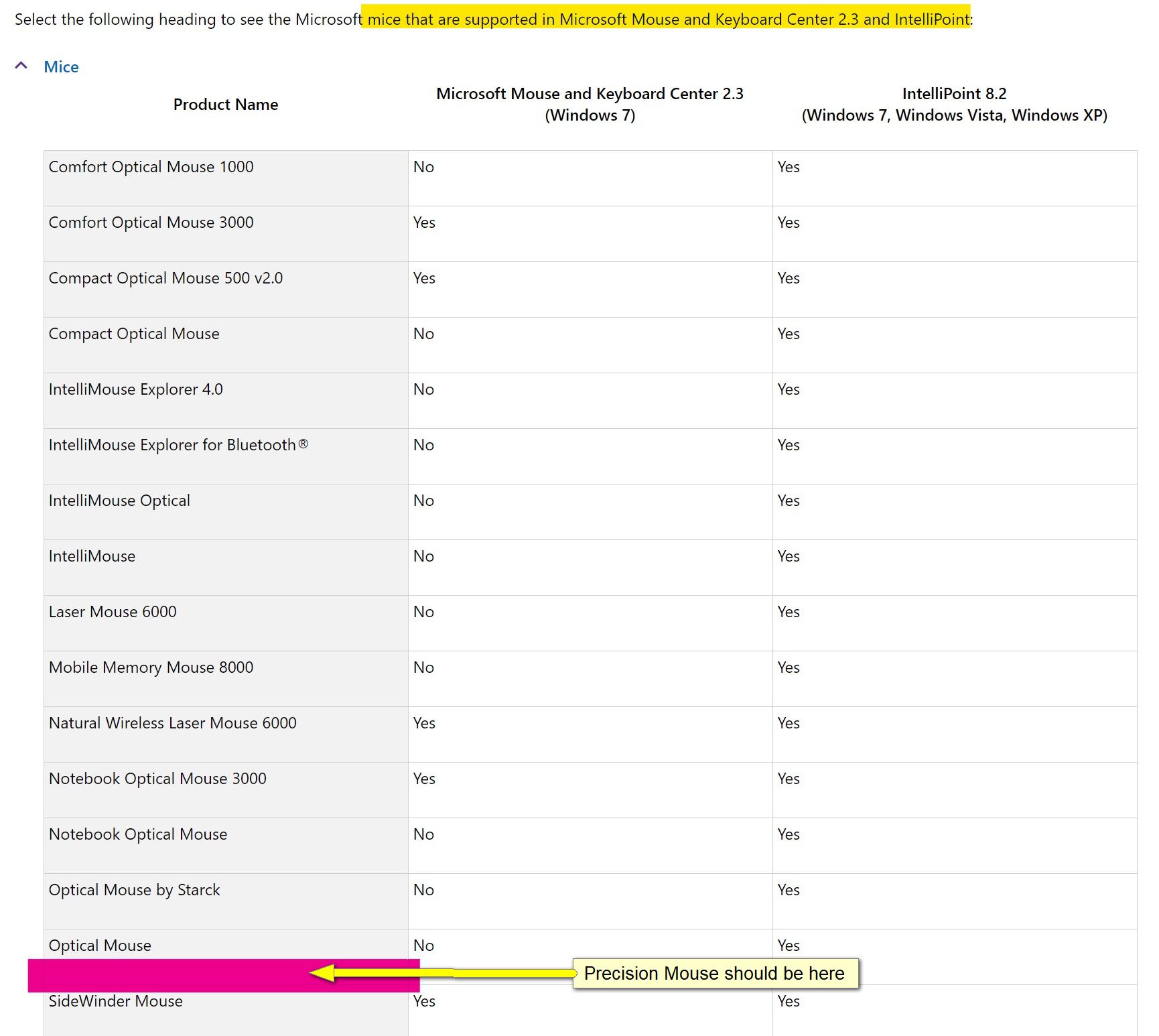Click Microsoft Mouse and Keyboard Center 2.3 header
Viewport: 1159px width, 1036px height.
(590, 104)
